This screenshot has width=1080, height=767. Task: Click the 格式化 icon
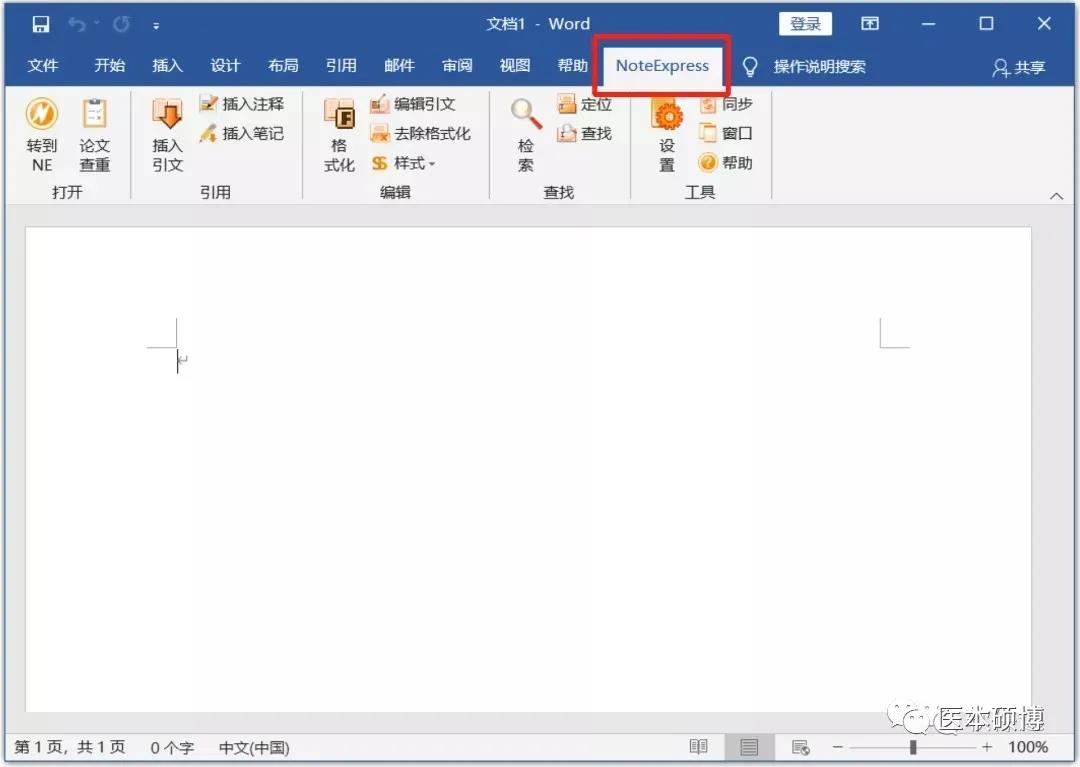(x=339, y=135)
